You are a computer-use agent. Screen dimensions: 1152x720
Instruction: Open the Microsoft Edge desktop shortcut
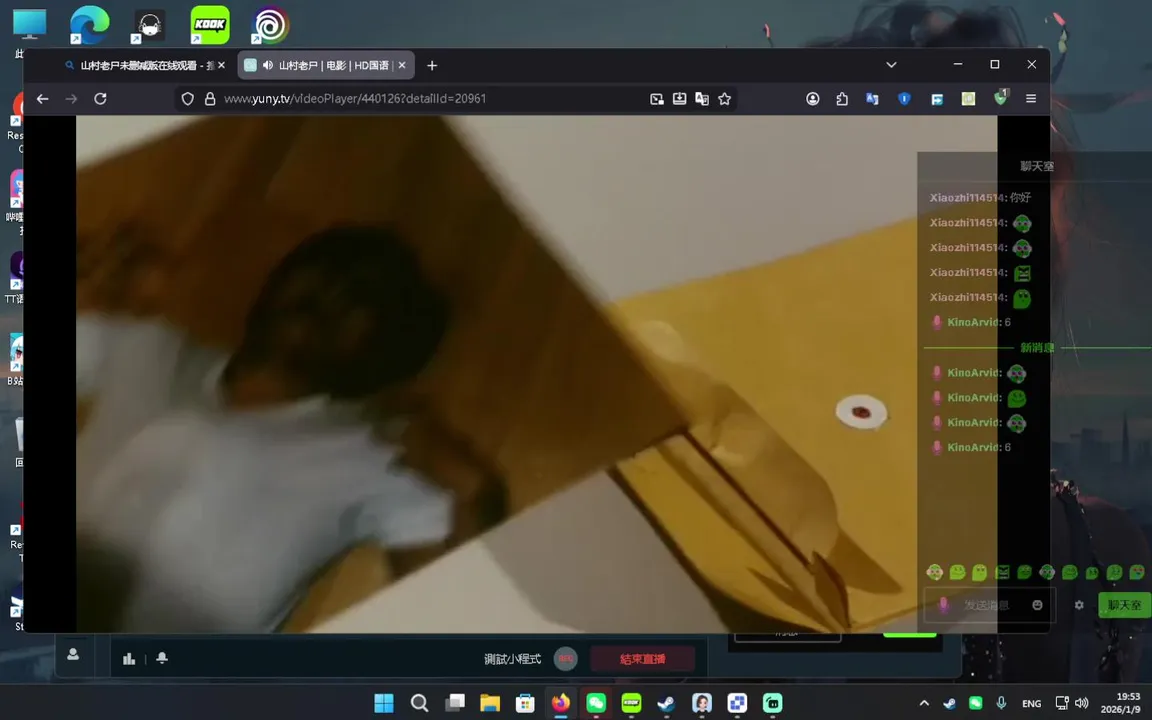click(x=90, y=25)
